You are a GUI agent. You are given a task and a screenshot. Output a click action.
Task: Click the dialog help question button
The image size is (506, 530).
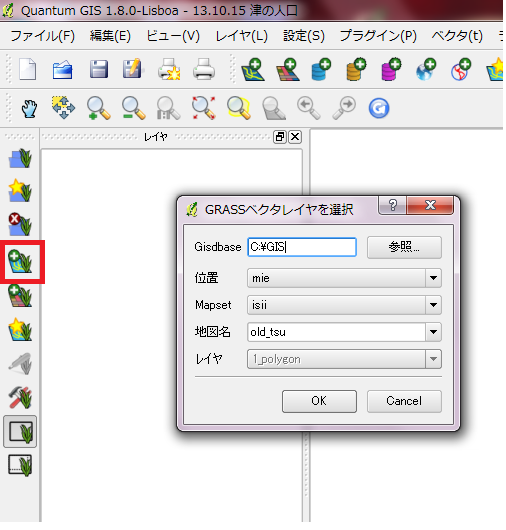tap(393, 205)
